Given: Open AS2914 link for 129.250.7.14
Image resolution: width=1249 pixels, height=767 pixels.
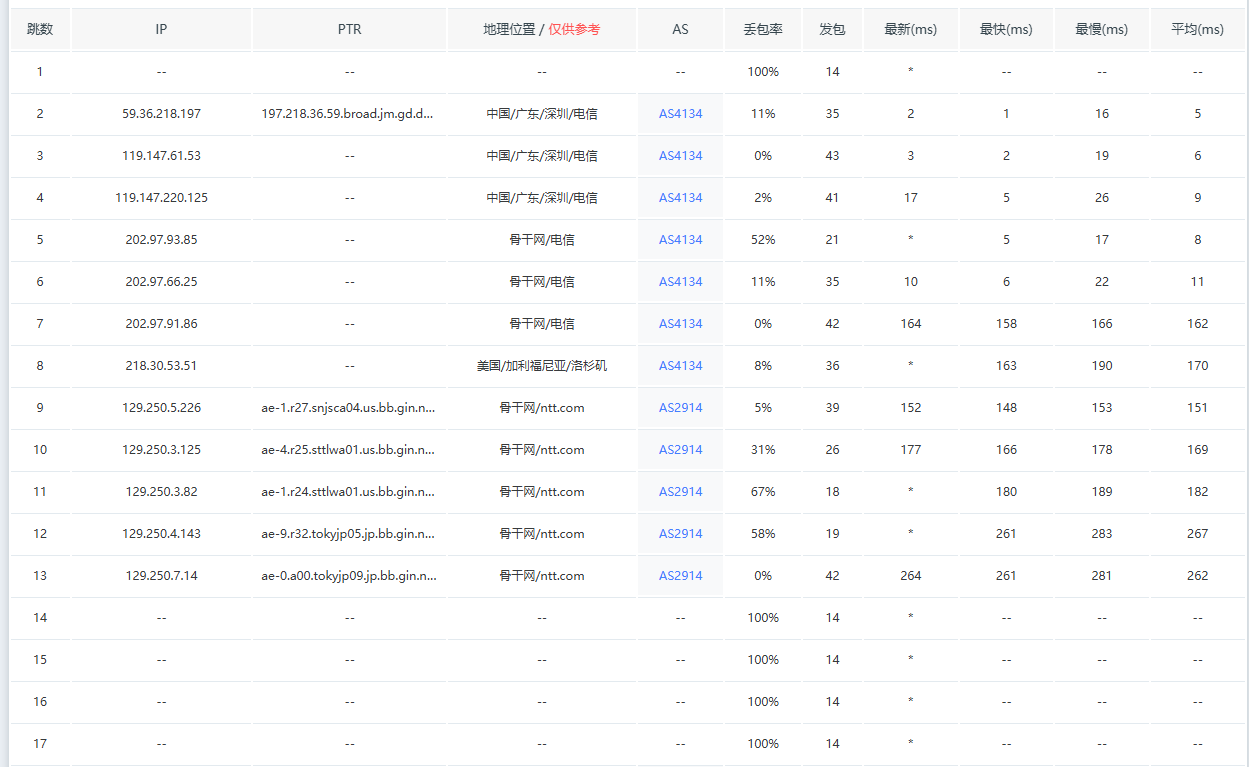Looking at the screenshot, I should tap(680, 576).
